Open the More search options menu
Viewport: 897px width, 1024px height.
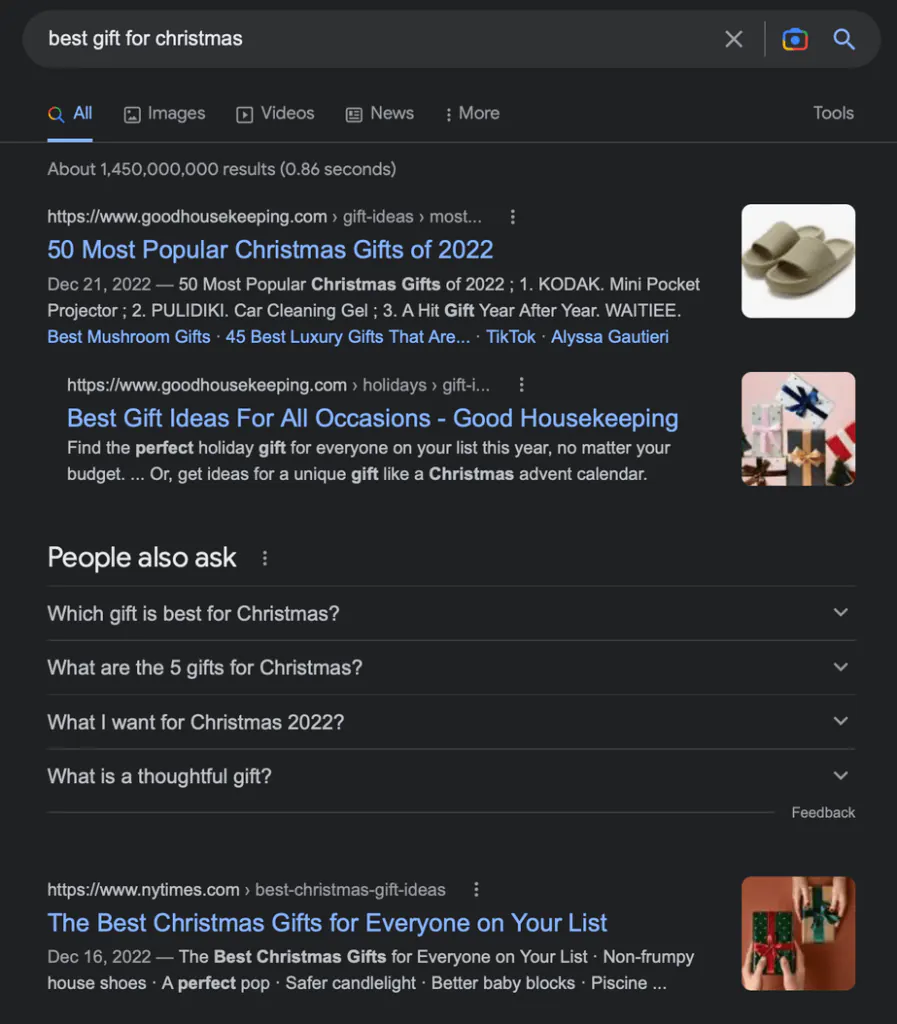472,114
